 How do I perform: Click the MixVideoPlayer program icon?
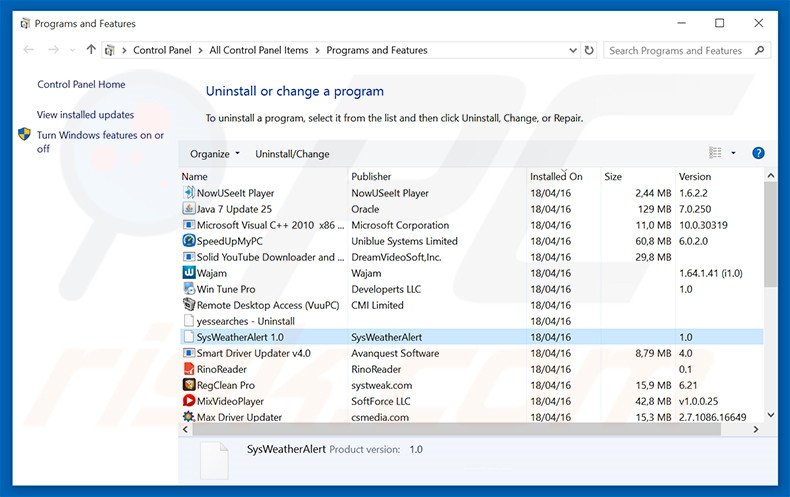point(188,401)
